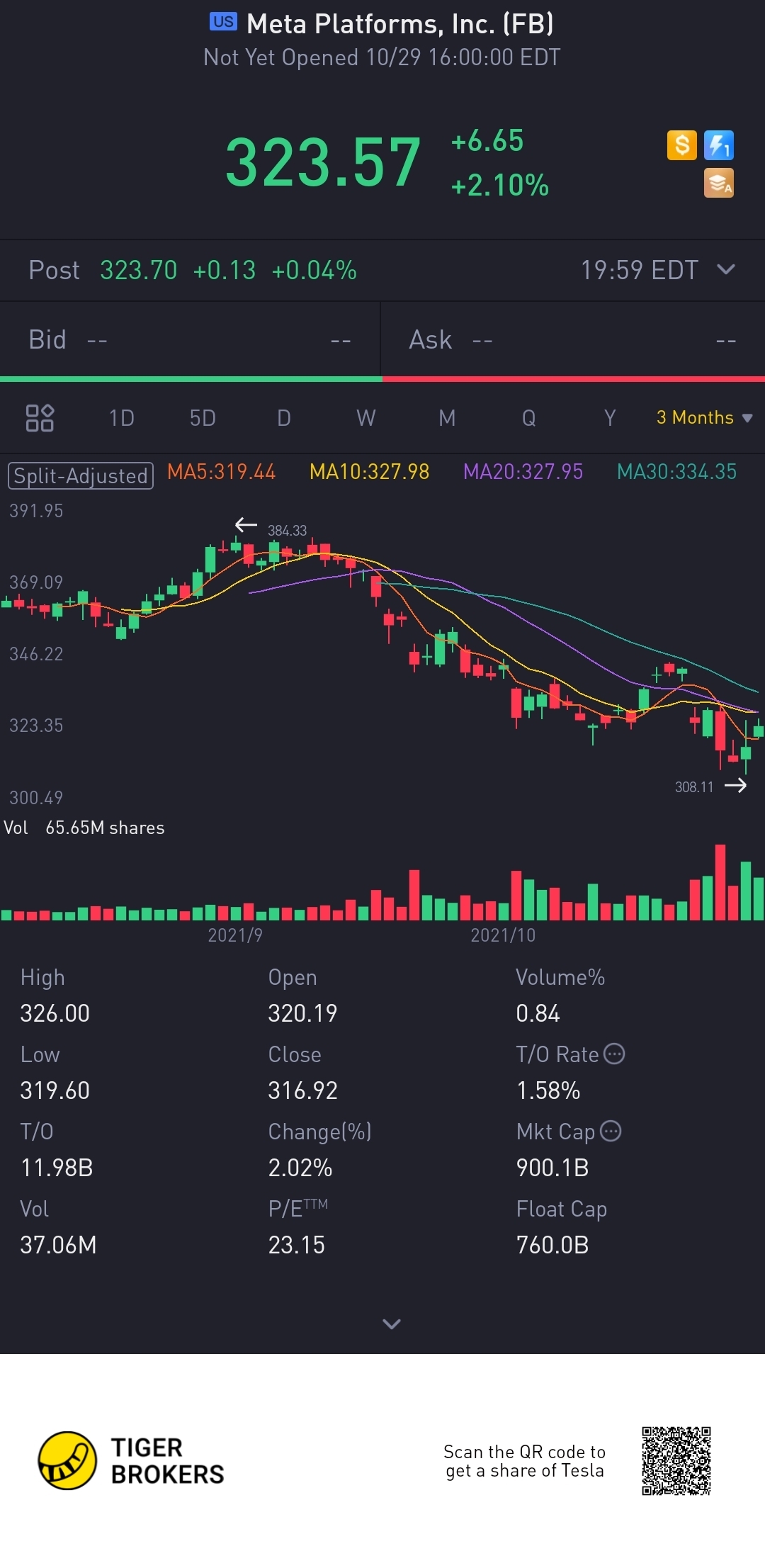The width and height of the screenshot is (765, 1568).
Task: Tap the +2.10% change value
Action: tap(499, 185)
